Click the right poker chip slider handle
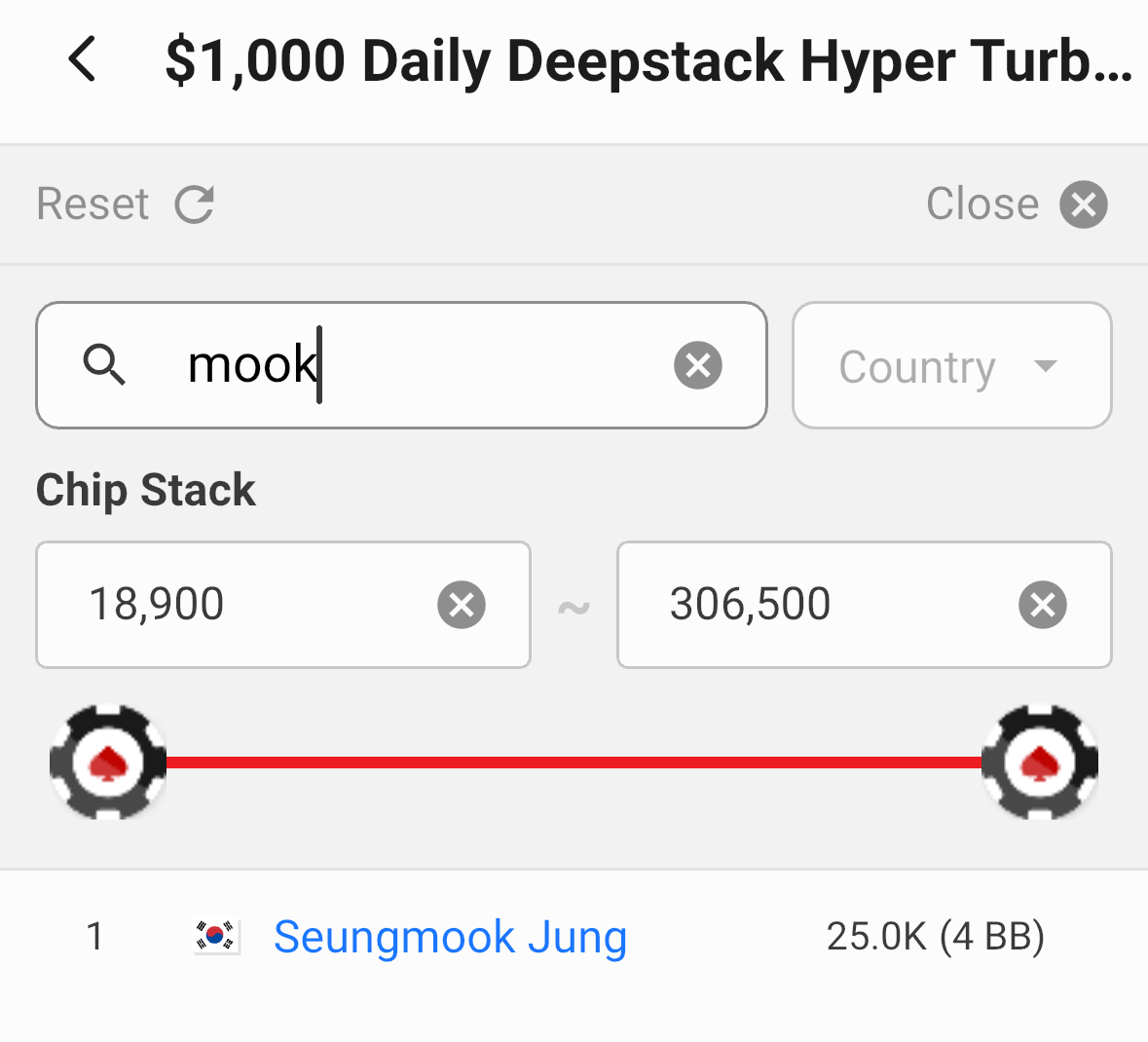Screen dimensions: 1148x1042 1040,763
